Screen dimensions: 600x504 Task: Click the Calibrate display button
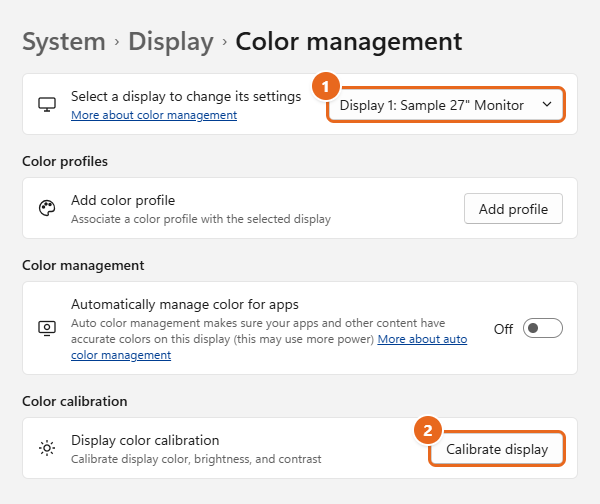497,449
